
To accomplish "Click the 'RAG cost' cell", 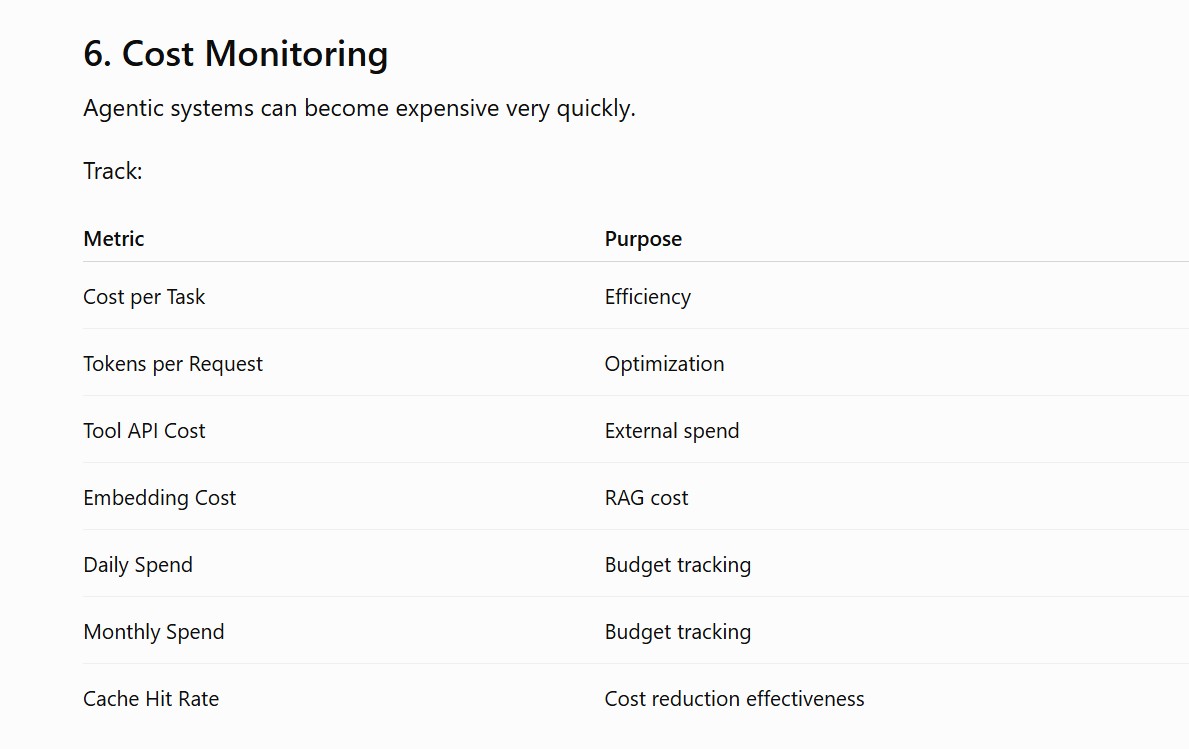I will pyautogui.click(x=646, y=498).
